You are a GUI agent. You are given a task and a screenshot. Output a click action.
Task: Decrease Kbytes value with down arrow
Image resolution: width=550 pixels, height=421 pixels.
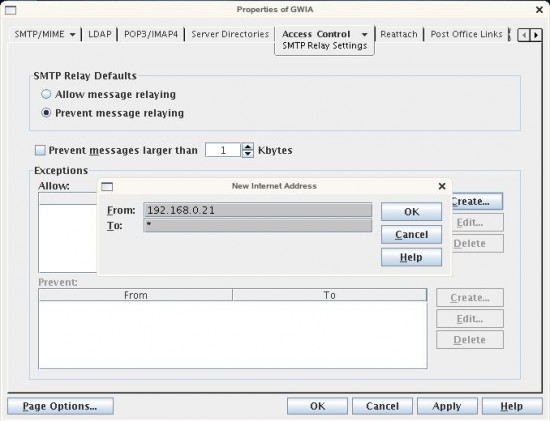coord(248,154)
